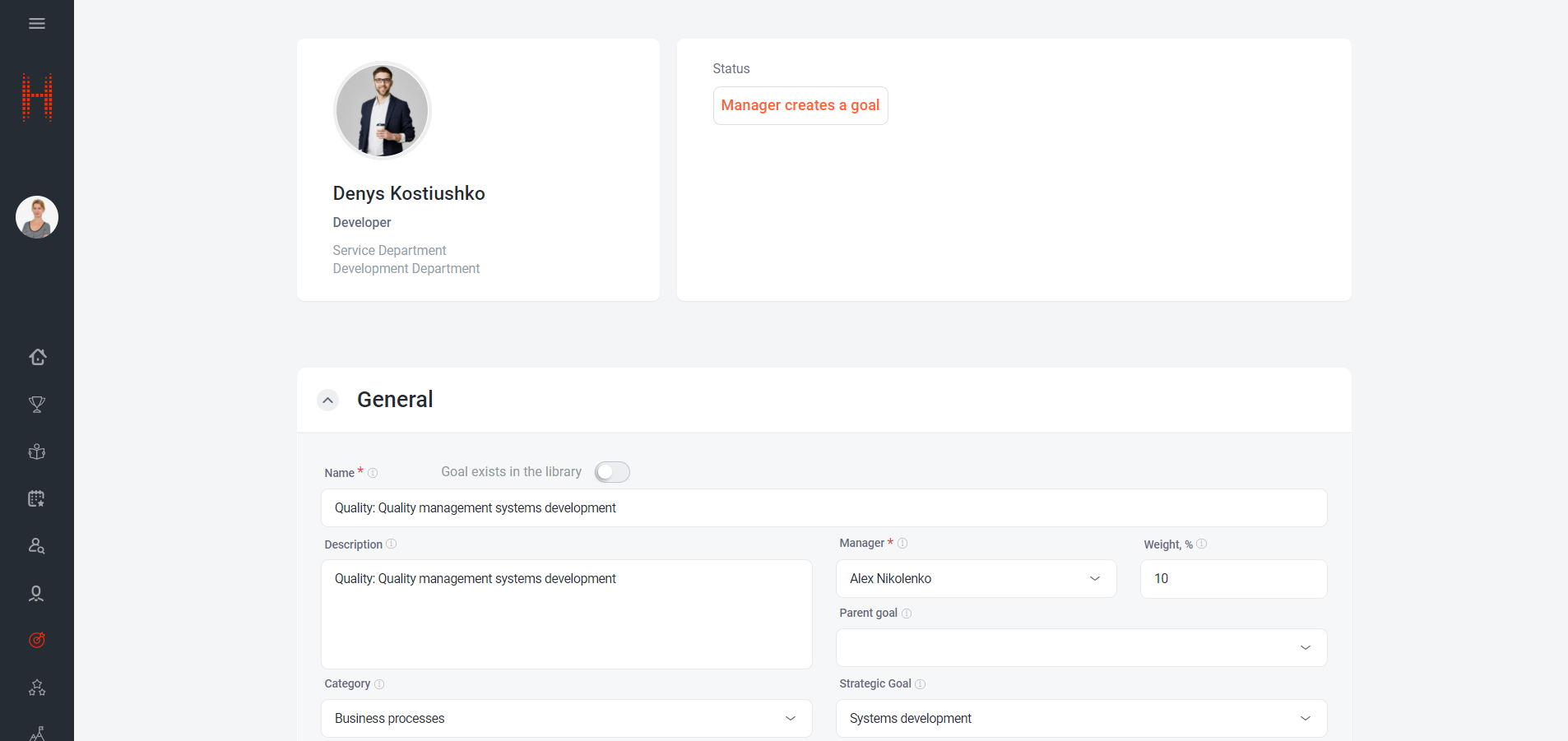Expand the Parent goal dropdown

[1081, 648]
